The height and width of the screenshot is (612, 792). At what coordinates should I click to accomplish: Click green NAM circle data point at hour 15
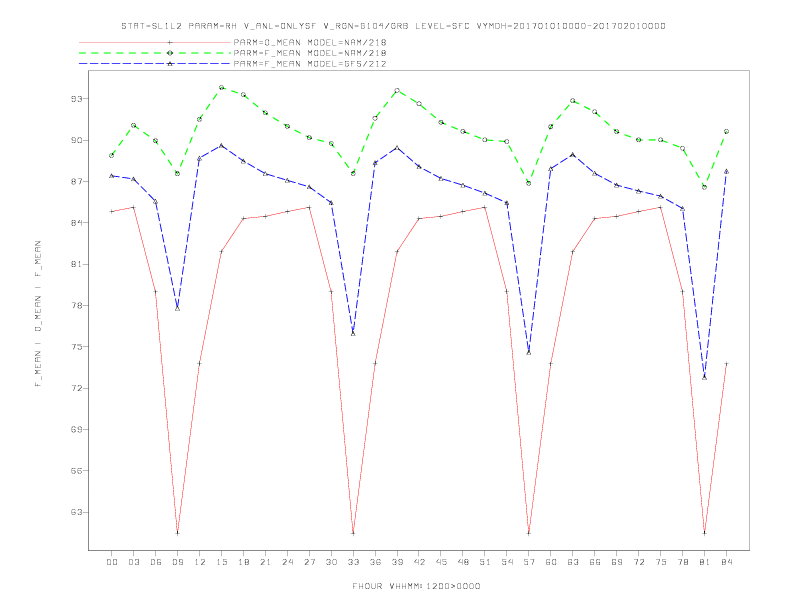[221, 87]
